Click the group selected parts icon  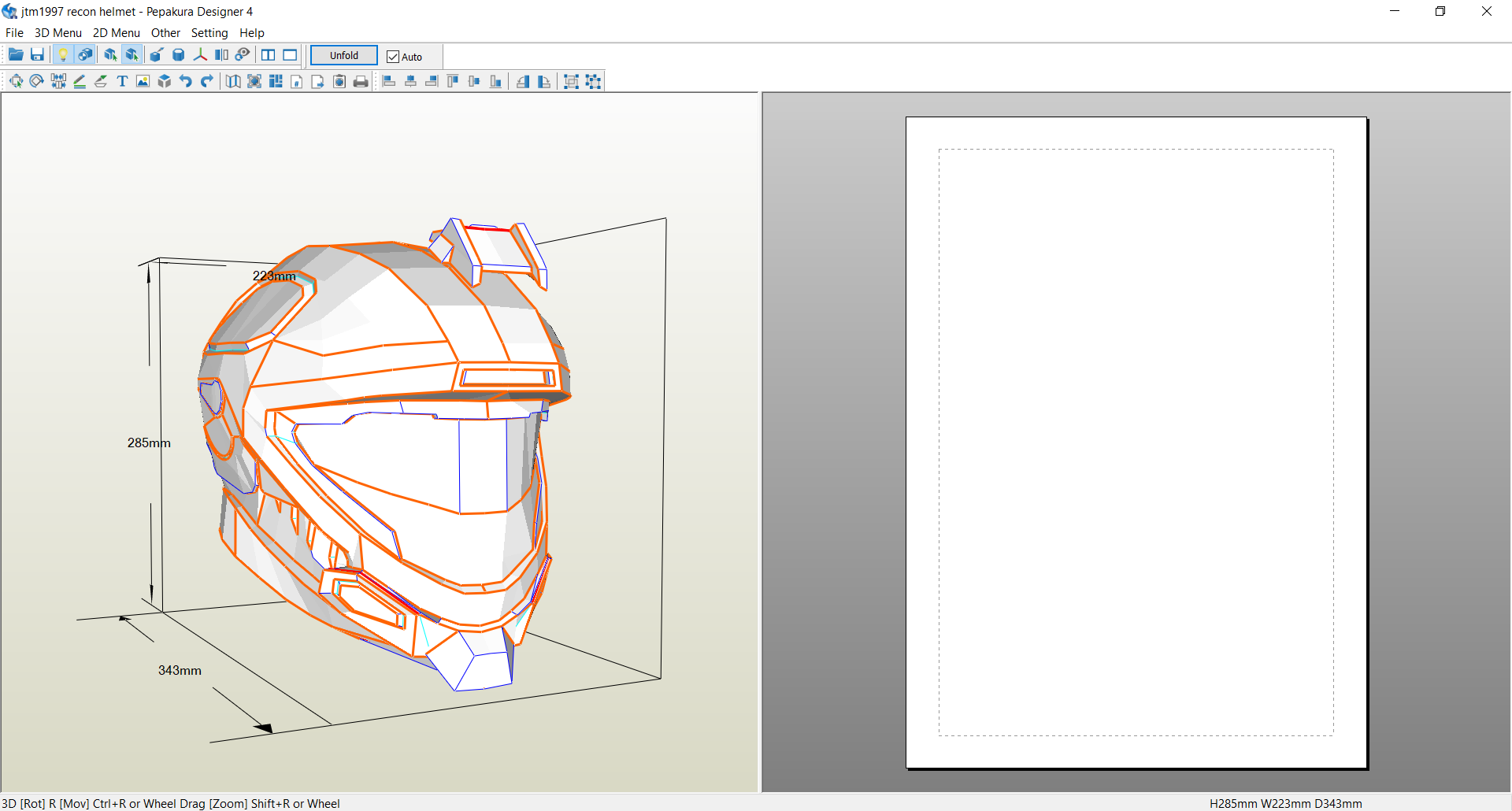click(x=572, y=81)
